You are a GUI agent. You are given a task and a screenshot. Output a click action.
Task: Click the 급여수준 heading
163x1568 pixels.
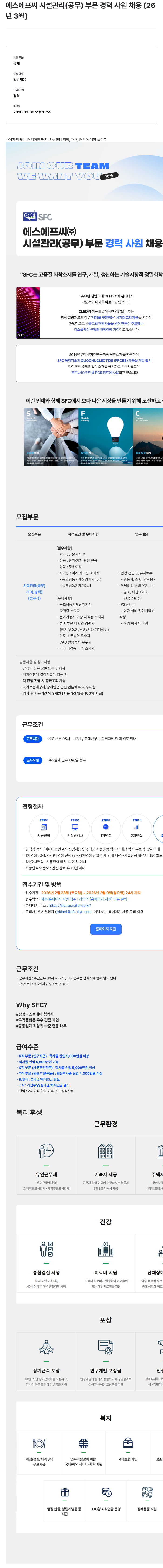27,1047
